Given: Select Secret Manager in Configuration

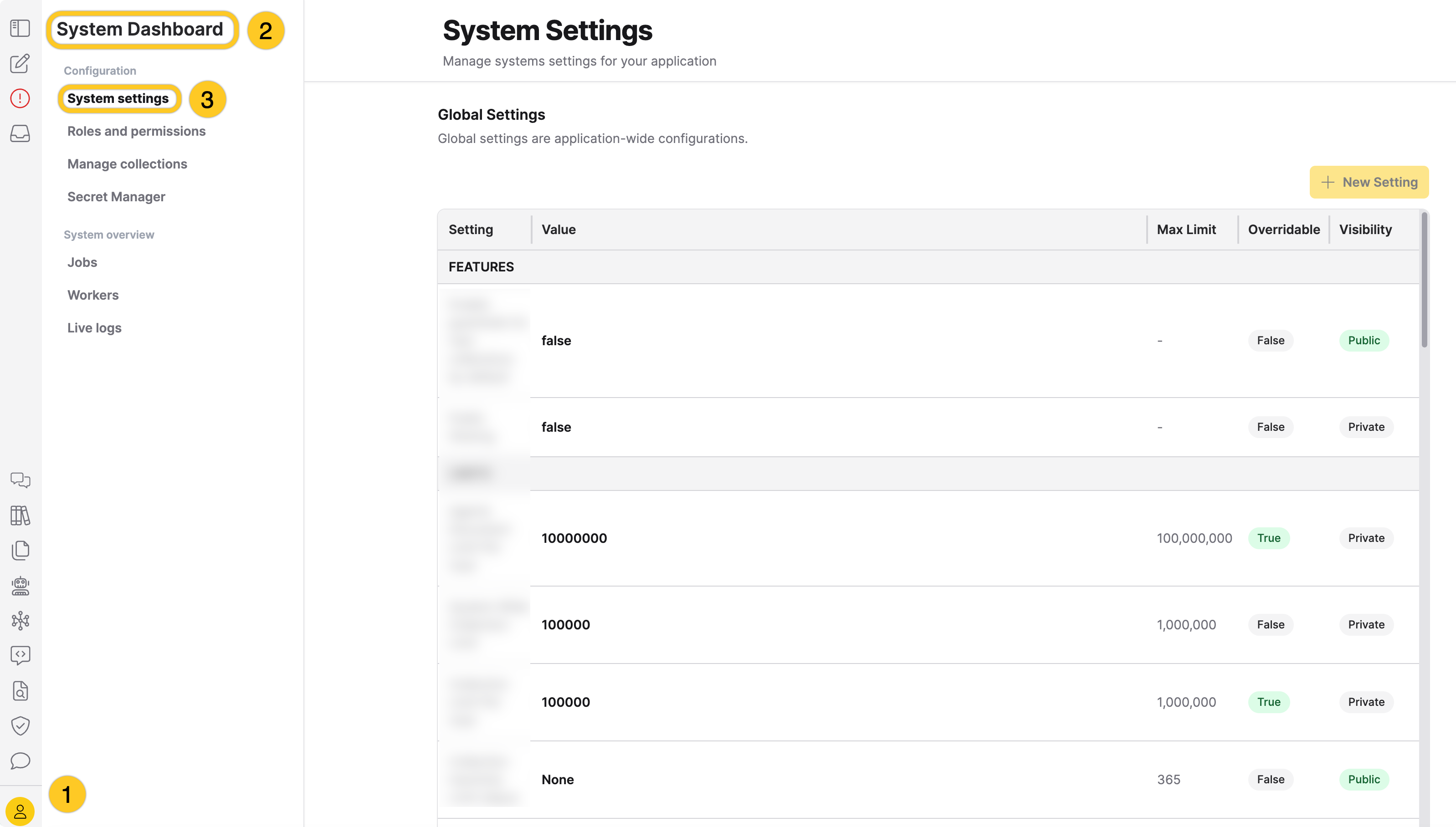Looking at the screenshot, I should [x=116, y=197].
